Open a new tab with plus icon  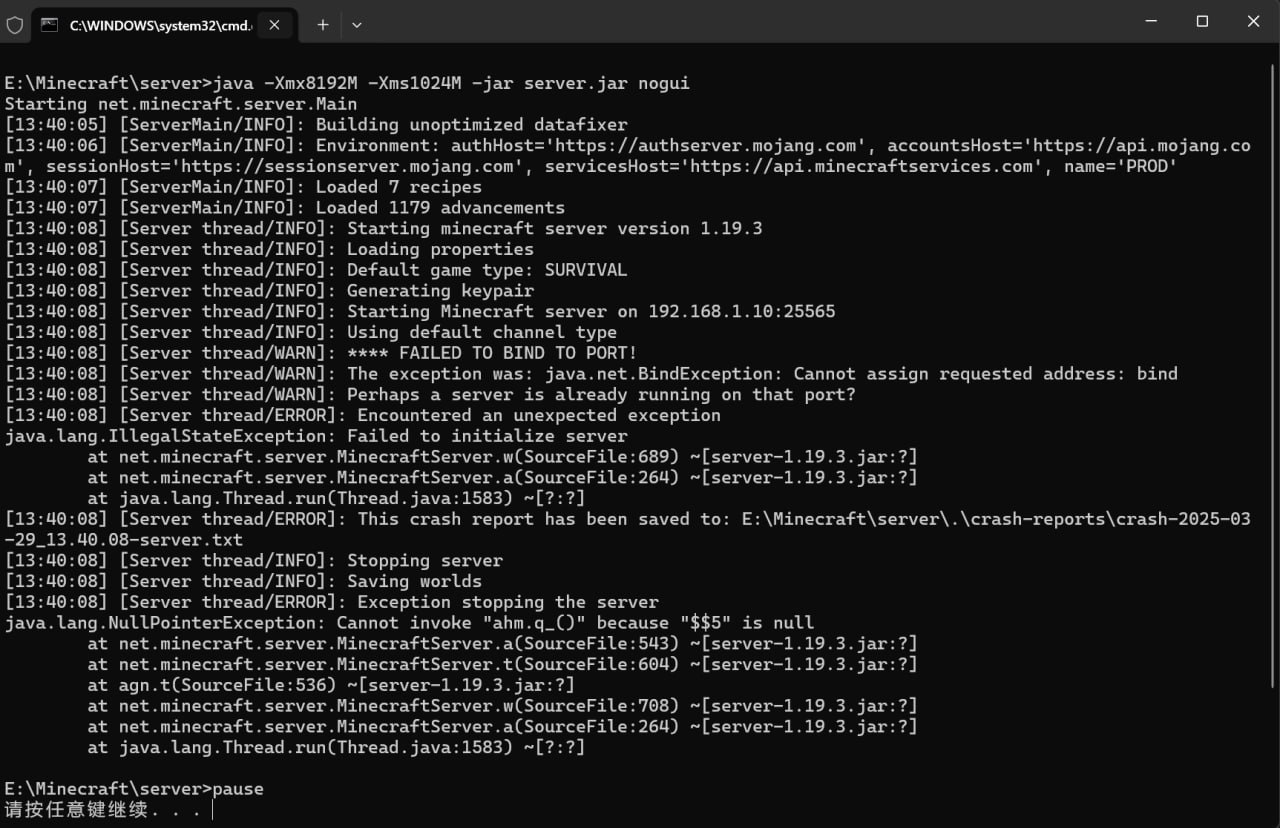coord(322,25)
